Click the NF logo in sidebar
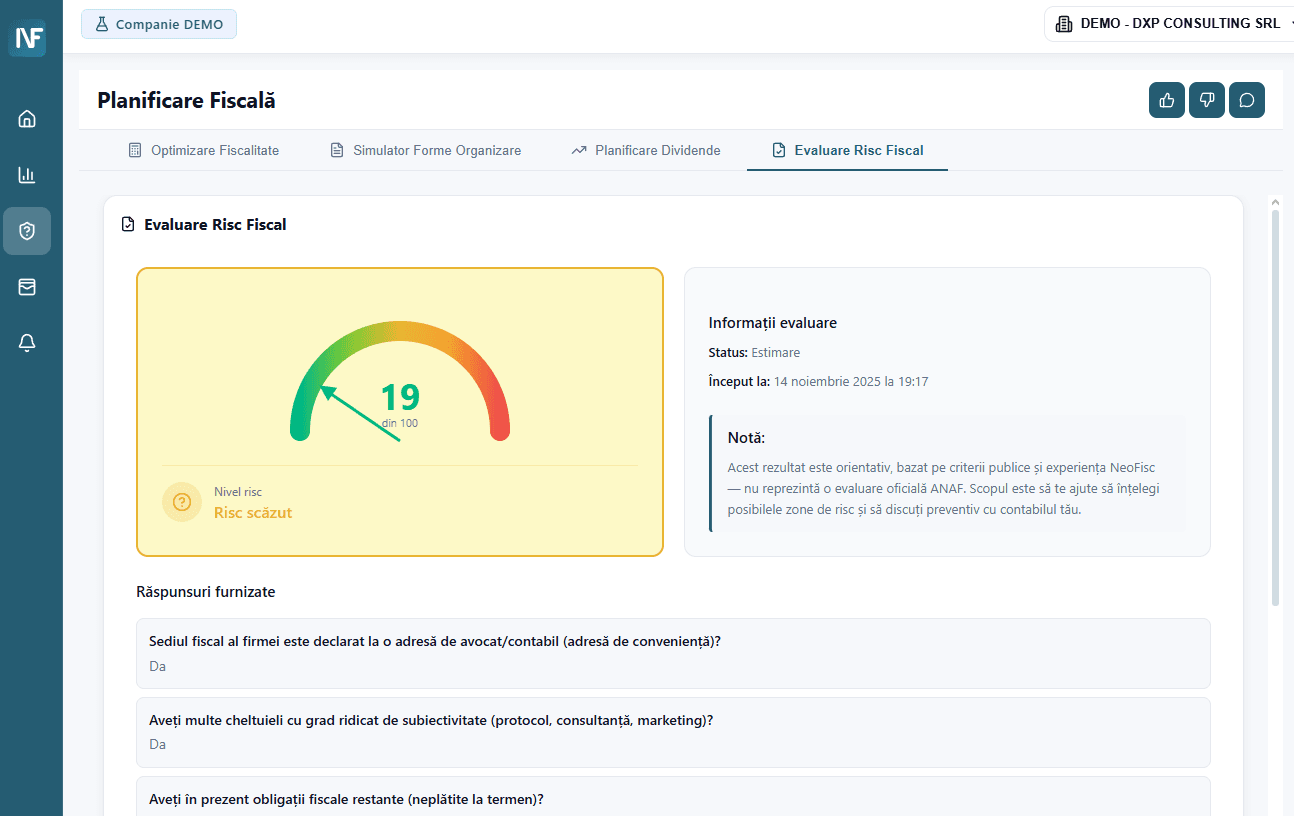This screenshot has height=816, width=1294. (27, 38)
